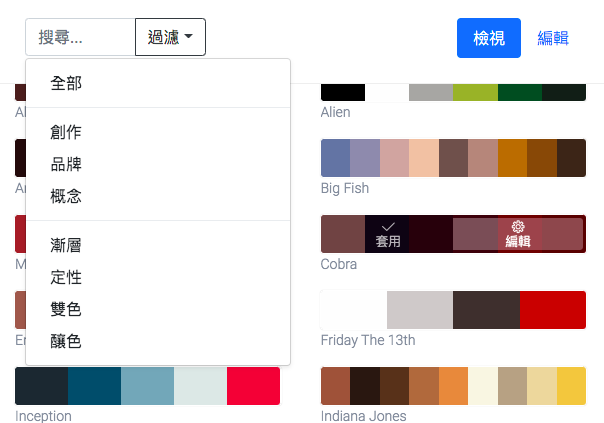Click the bright red swatch in Inception
Viewport: 604px width, 423px height.
click(253, 386)
